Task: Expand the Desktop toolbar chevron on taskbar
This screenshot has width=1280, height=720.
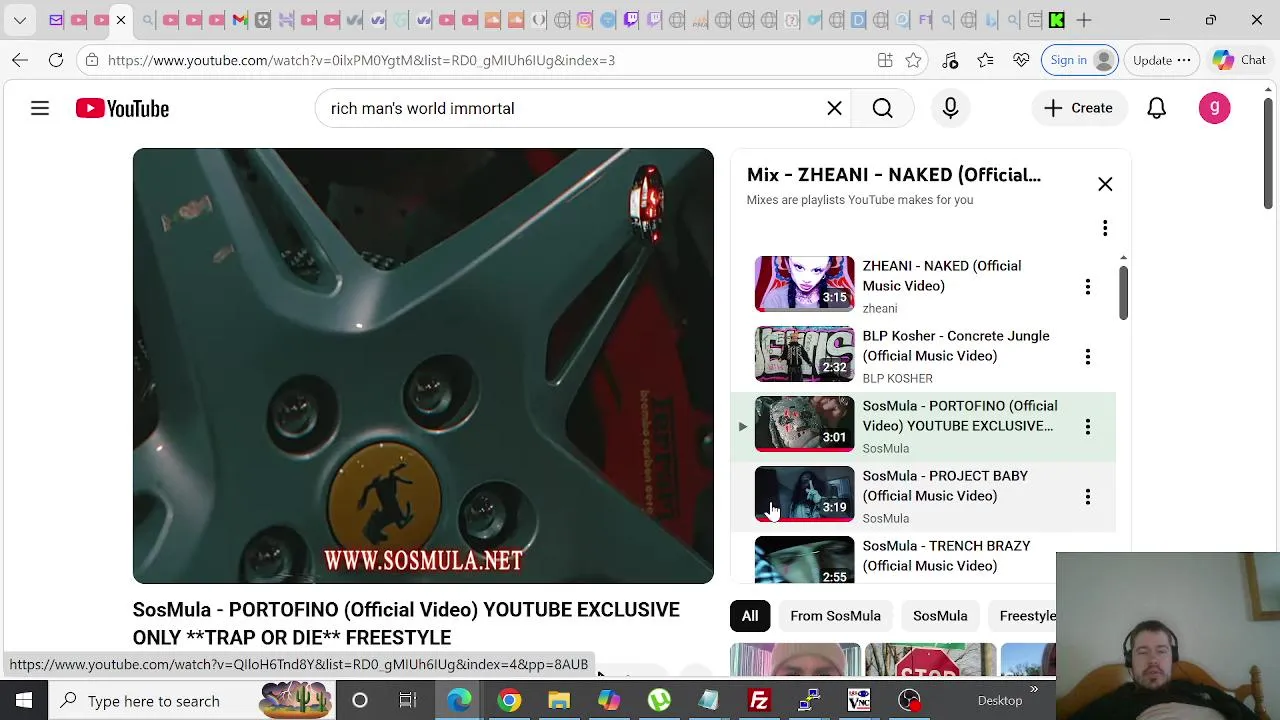Action: (x=1034, y=689)
